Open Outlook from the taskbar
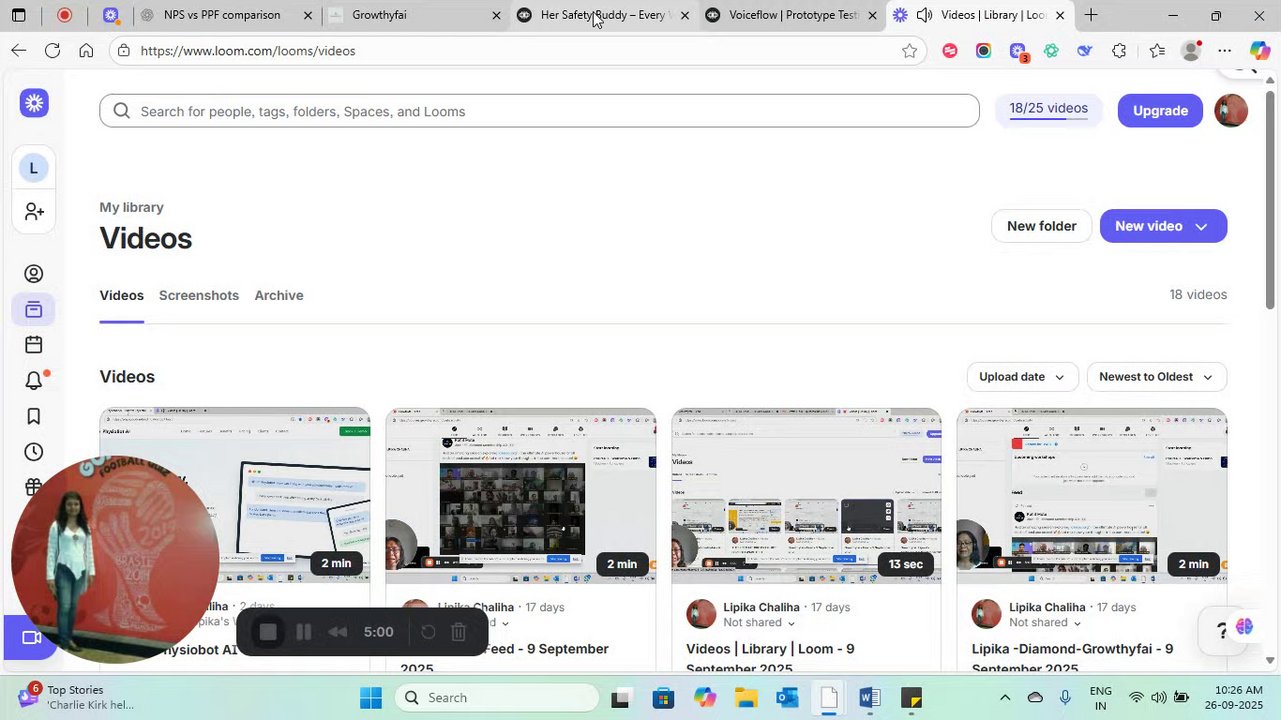This screenshot has width=1281, height=720. click(x=787, y=698)
